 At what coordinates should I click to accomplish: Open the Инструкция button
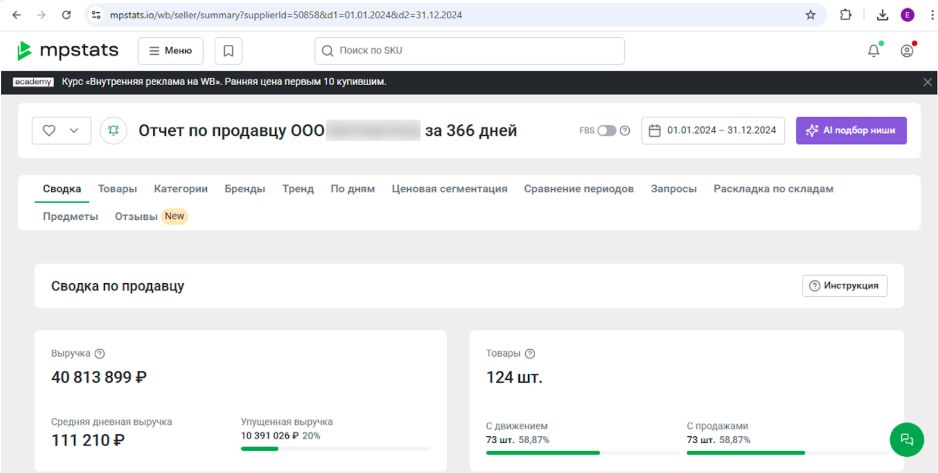point(844,286)
